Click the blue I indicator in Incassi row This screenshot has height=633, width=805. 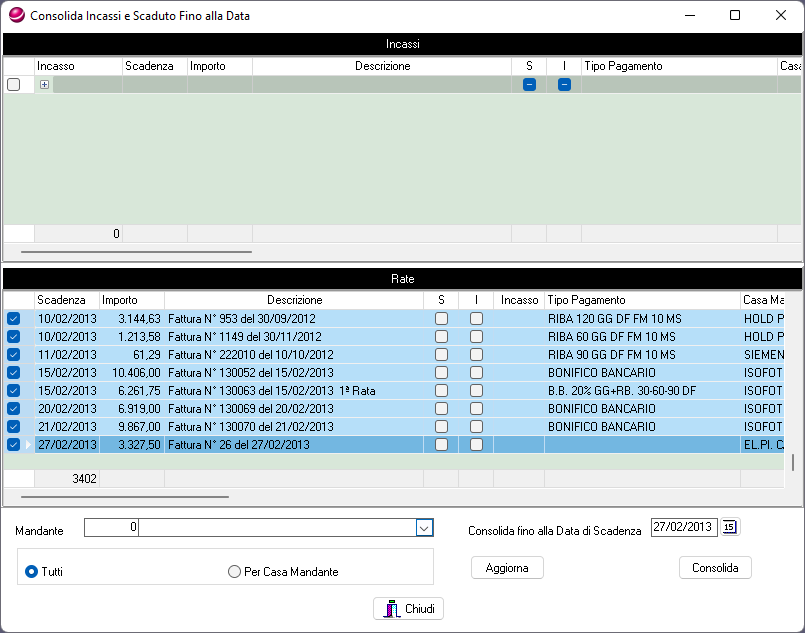coord(564,85)
